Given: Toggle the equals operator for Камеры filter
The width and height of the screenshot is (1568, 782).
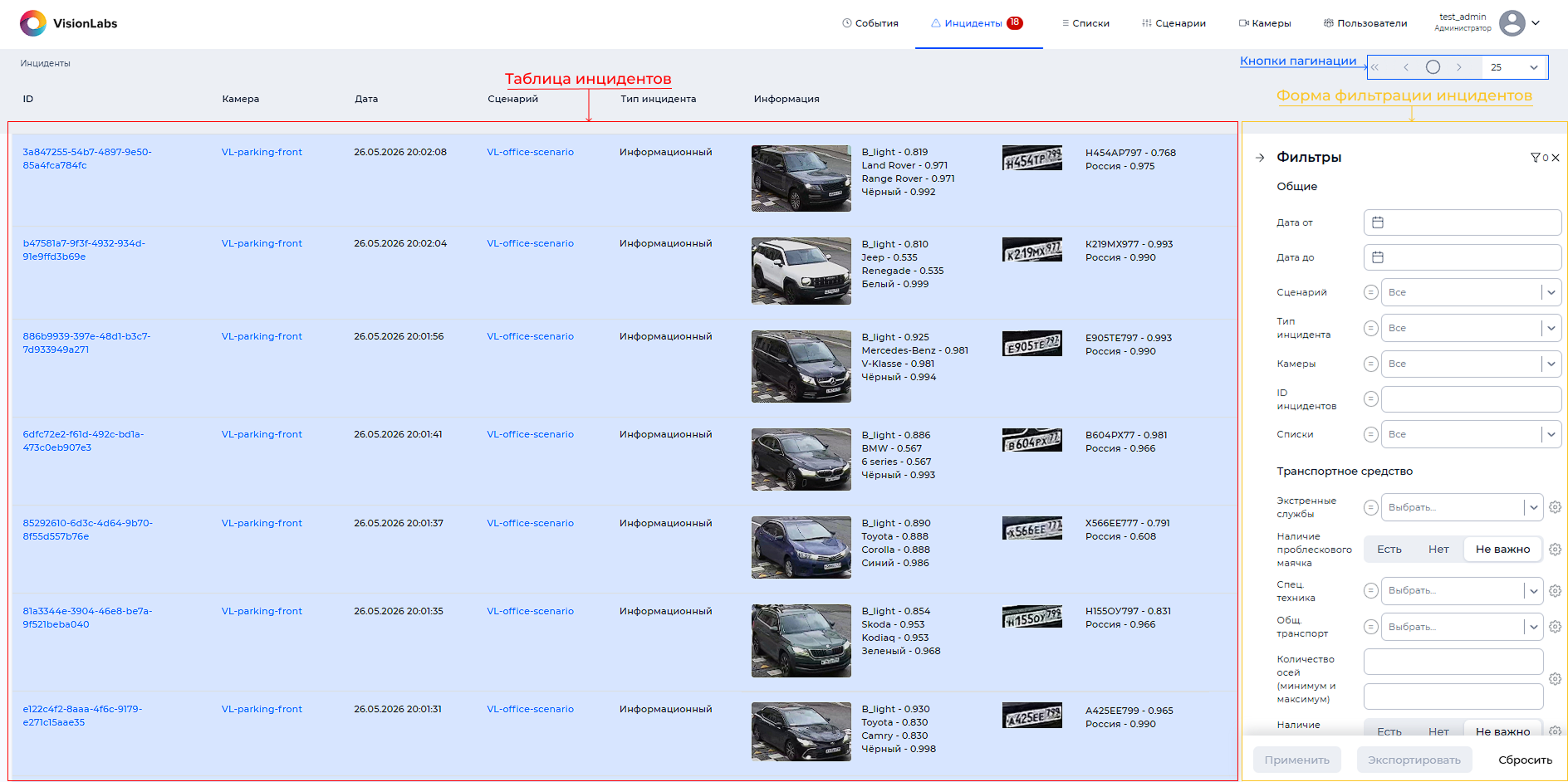Looking at the screenshot, I should coord(1371,364).
